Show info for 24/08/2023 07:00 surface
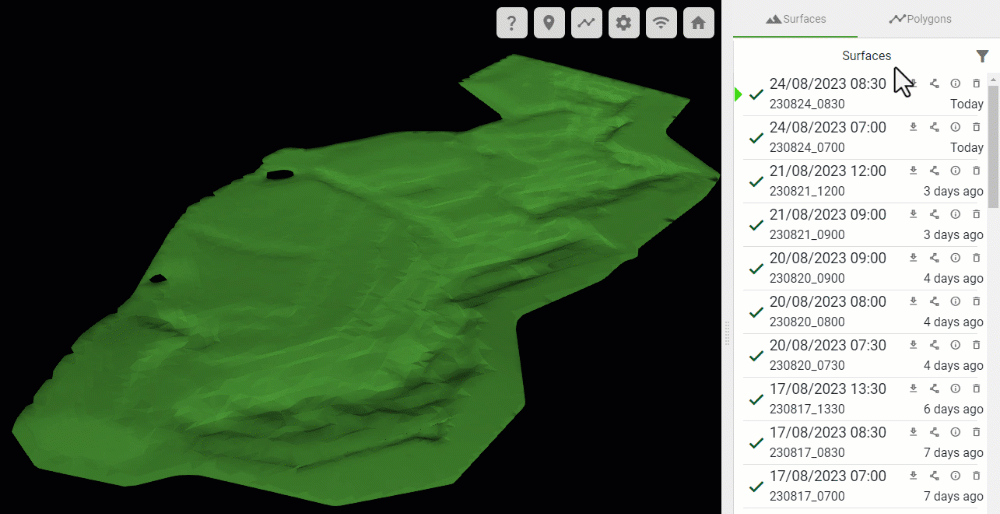The width and height of the screenshot is (1000, 514). point(955,127)
